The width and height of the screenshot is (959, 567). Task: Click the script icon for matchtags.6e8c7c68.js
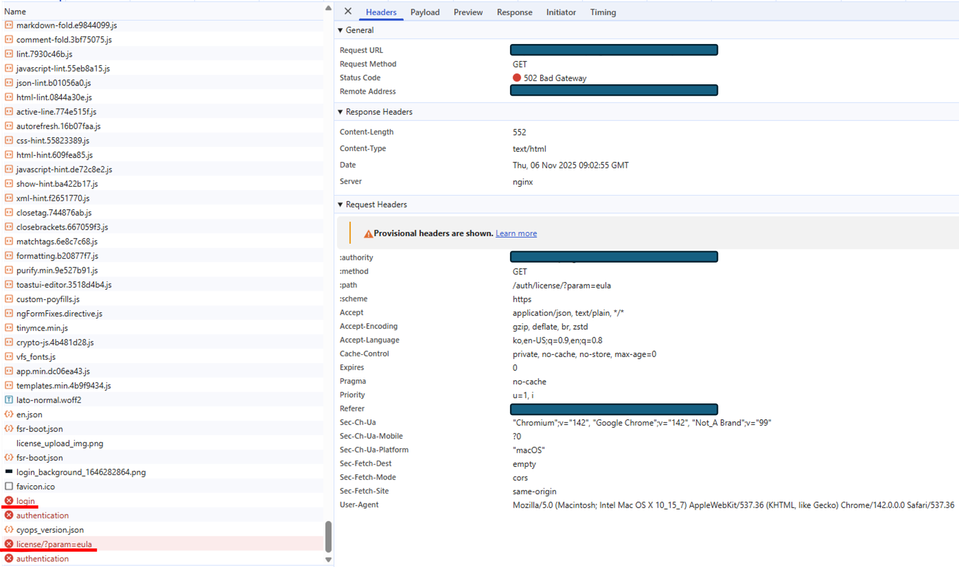9,241
